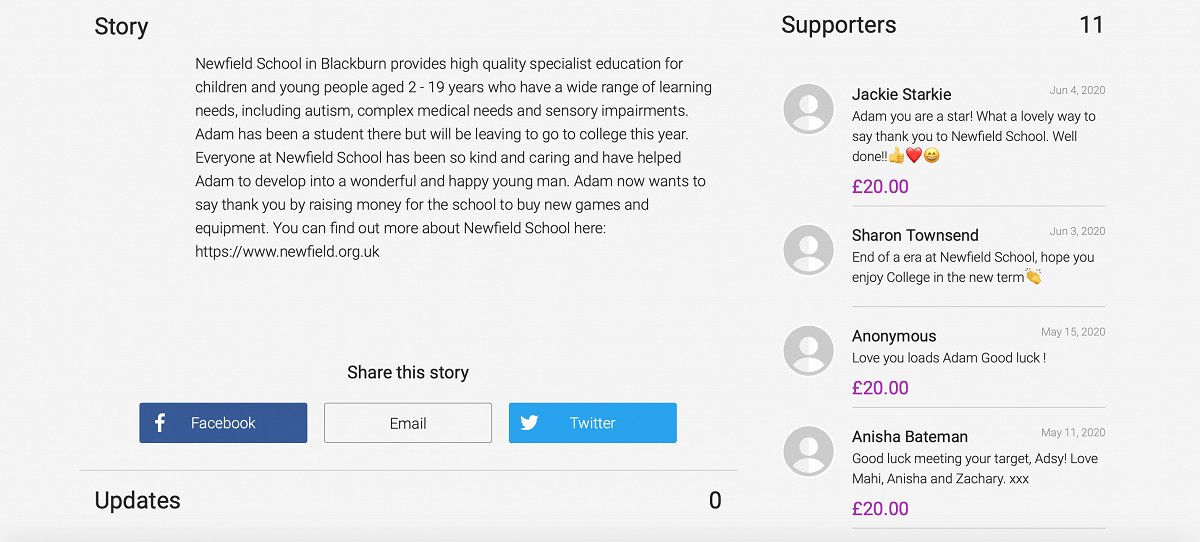Click Jackie Starkie's avatar icon
Image resolution: width=1200 pixels, height=542 pixels.
tap(808, 108)
